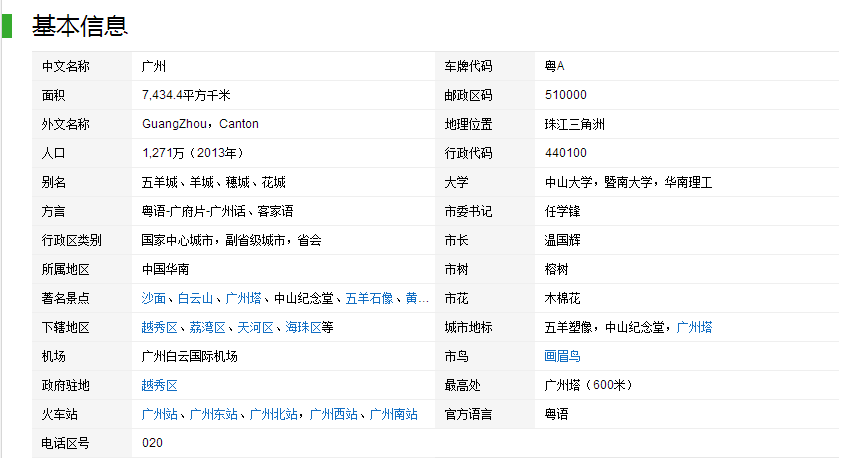Open the 广州西站 link
The width and height of the screenshot is (868, 458).
tap(333, 414)
